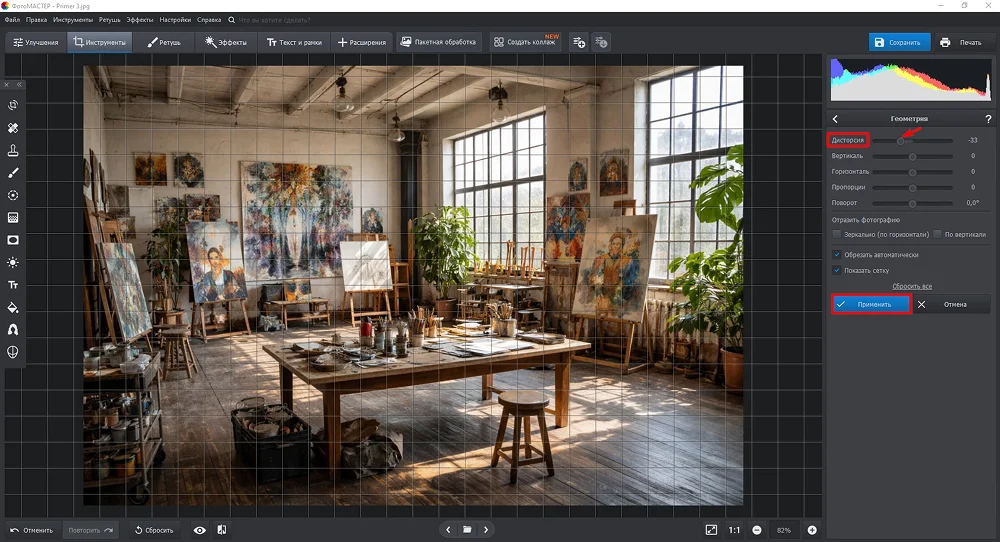Viewport: 1000px width, 542px height.
Task: Select the vignette tool
Action: [x=13, y=240]
